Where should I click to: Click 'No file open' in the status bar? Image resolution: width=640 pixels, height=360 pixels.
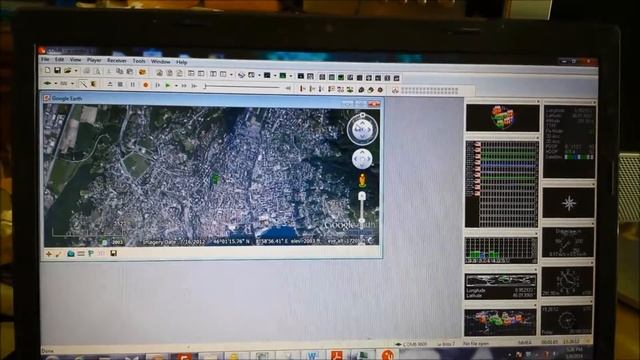pos(476,344)
